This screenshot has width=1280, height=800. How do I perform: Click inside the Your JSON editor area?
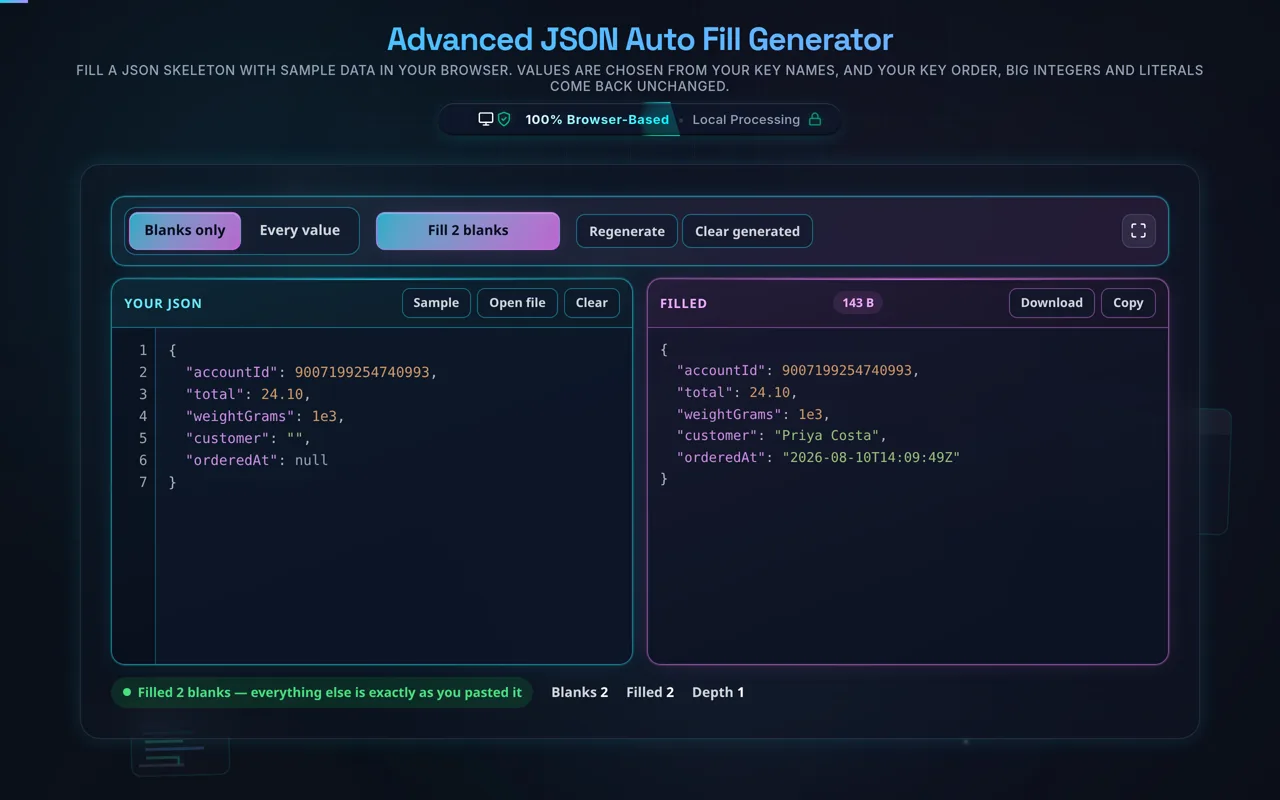point(394,495)
